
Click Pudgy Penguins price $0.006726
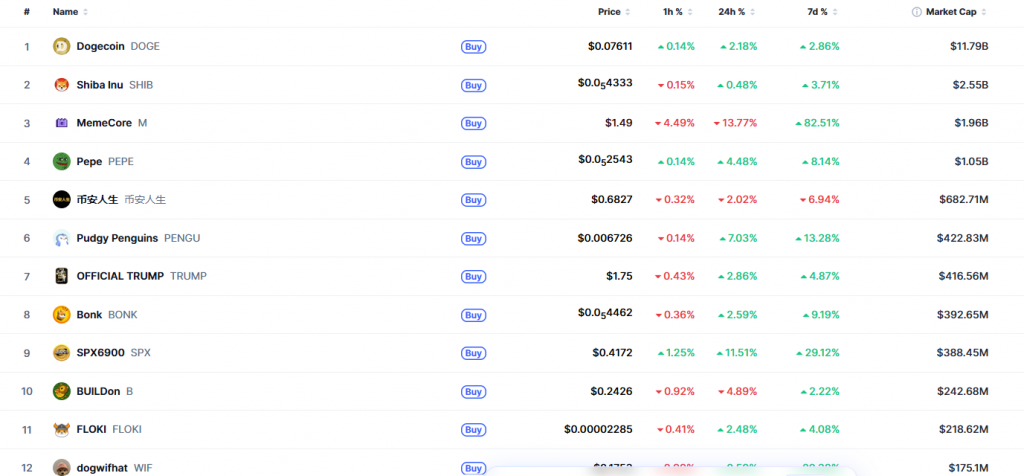click(x=605, y=238)
